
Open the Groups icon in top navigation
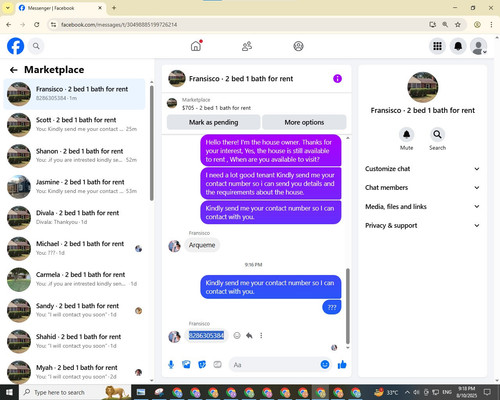(x=298, y=46)
